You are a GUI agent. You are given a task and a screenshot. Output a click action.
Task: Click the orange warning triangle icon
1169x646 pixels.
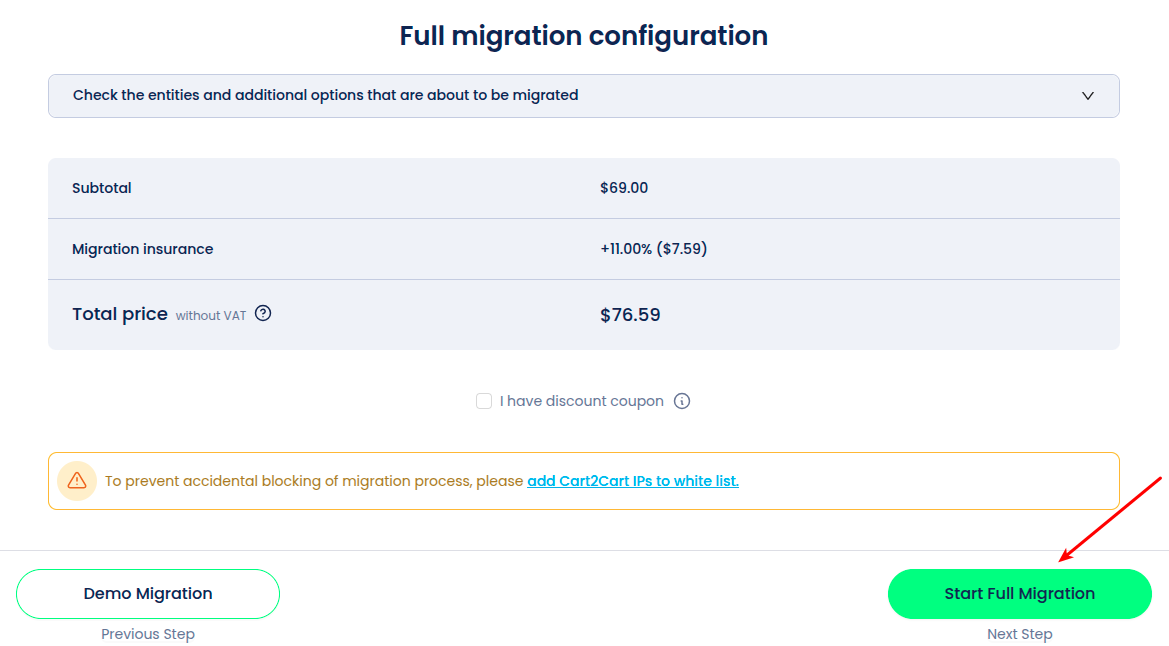pos(77,481)
